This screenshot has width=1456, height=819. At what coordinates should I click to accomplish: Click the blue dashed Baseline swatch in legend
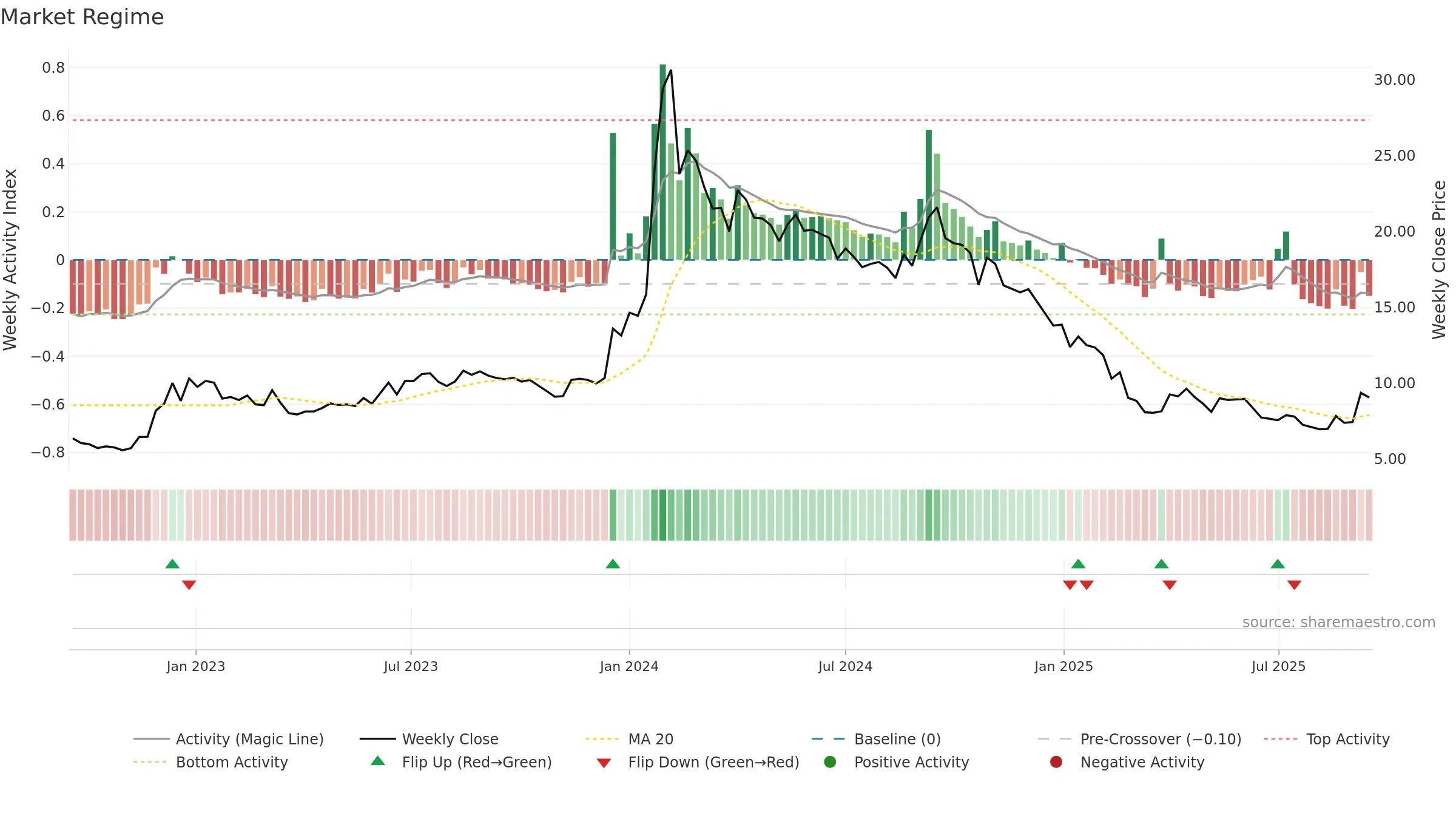(x=828, y=739)
